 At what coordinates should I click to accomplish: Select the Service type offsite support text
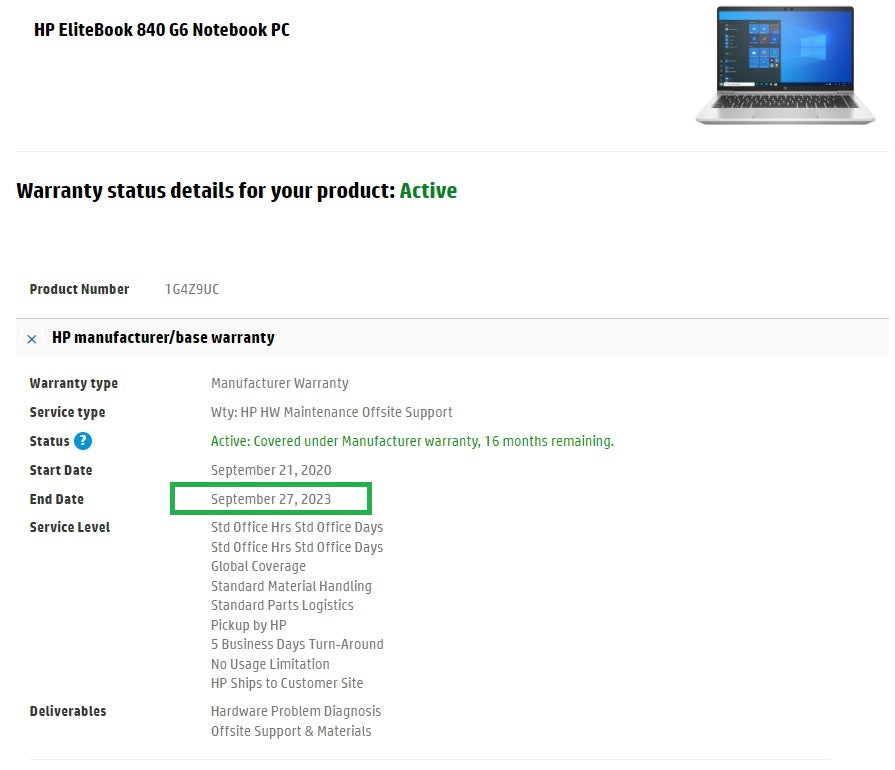point(332,412)
